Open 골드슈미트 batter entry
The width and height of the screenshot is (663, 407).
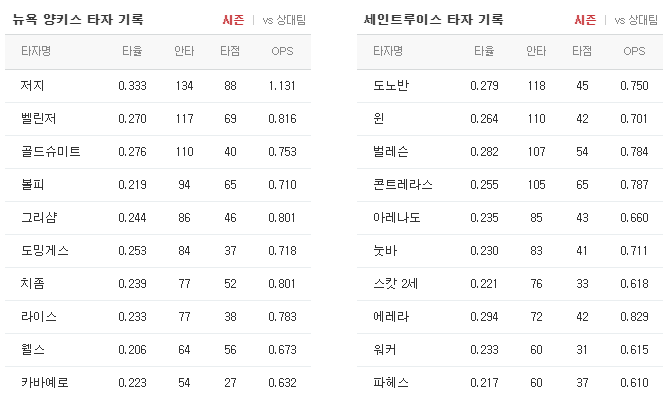[x=51, y=151]
